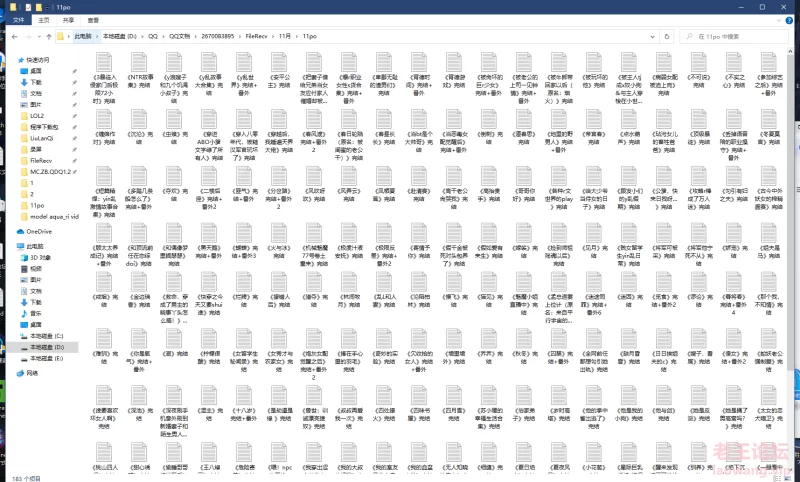Select the 《风弄云》 完结 file
The image size is (800, 482).
click(349, 184)
